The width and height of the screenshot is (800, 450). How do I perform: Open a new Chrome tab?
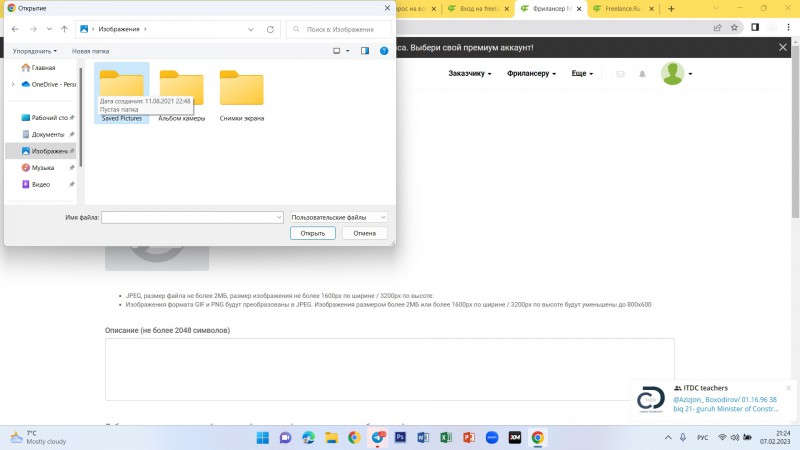[671, 9]
